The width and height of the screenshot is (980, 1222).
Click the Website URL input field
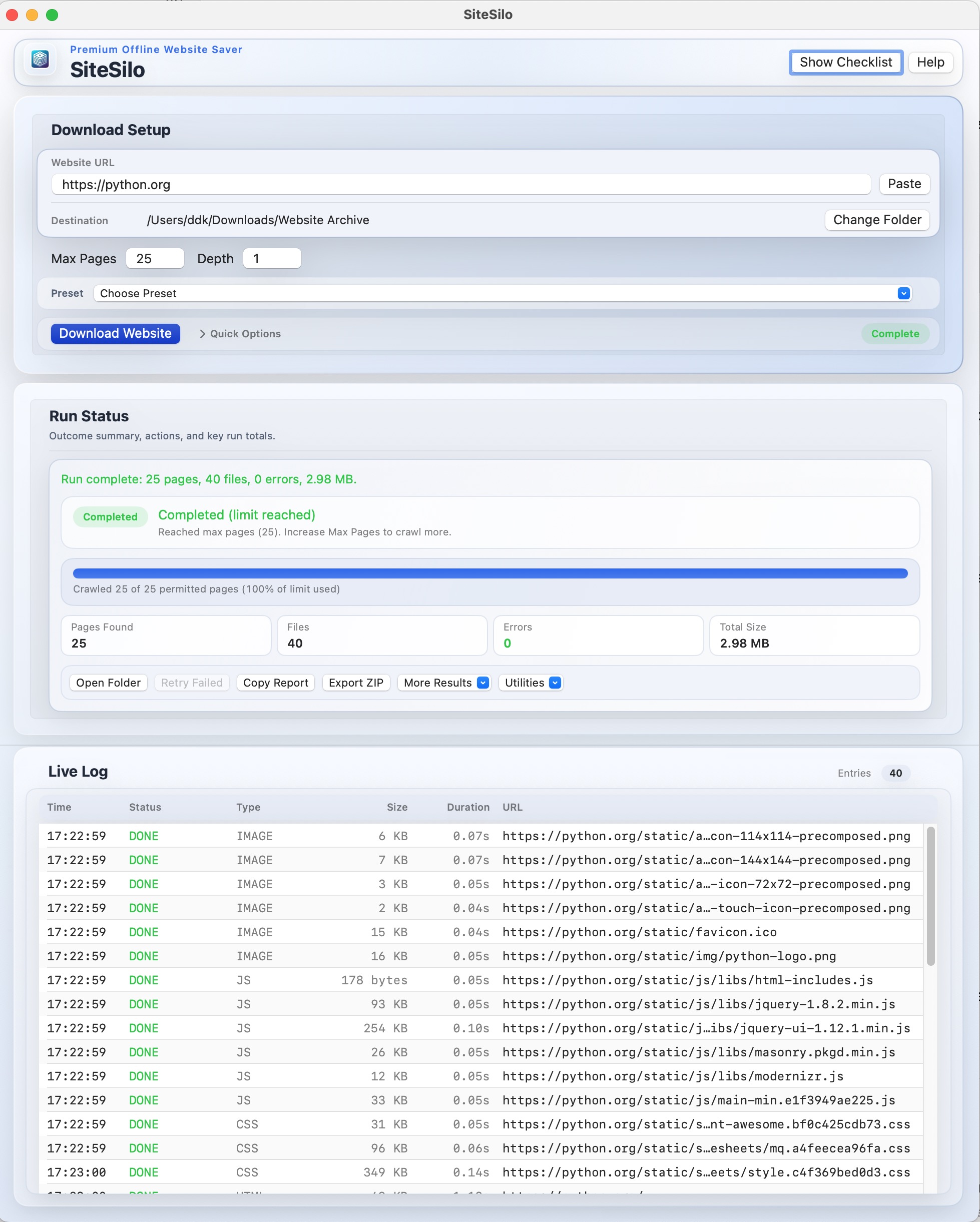[461, 184]
